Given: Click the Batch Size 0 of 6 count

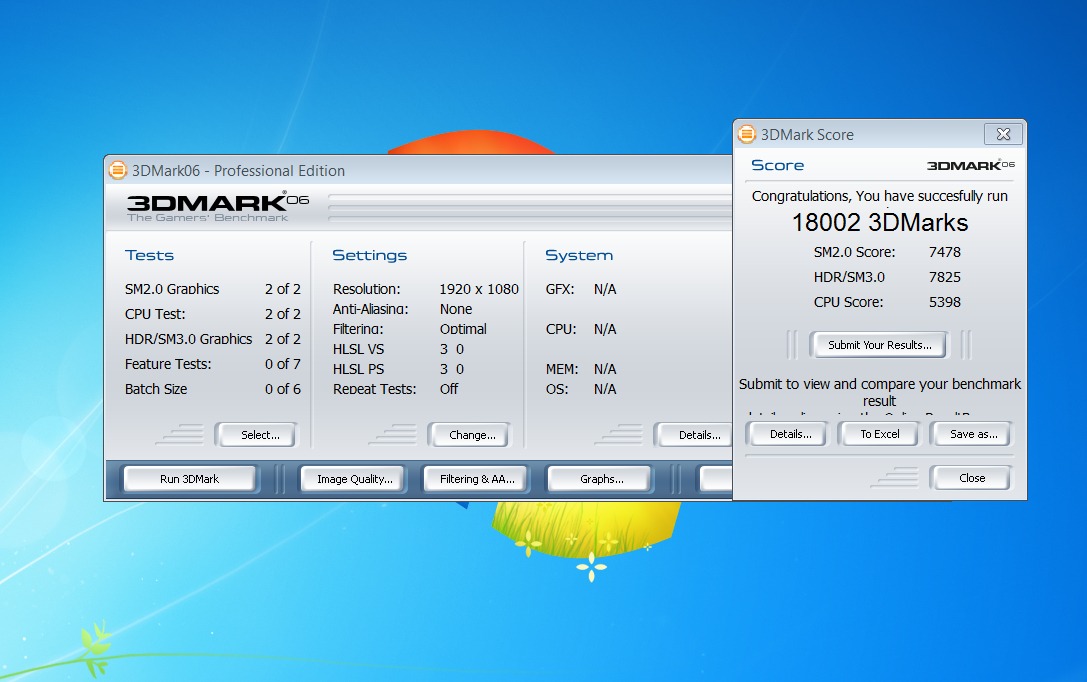Looking at the screenshot, I should point(283,389).
